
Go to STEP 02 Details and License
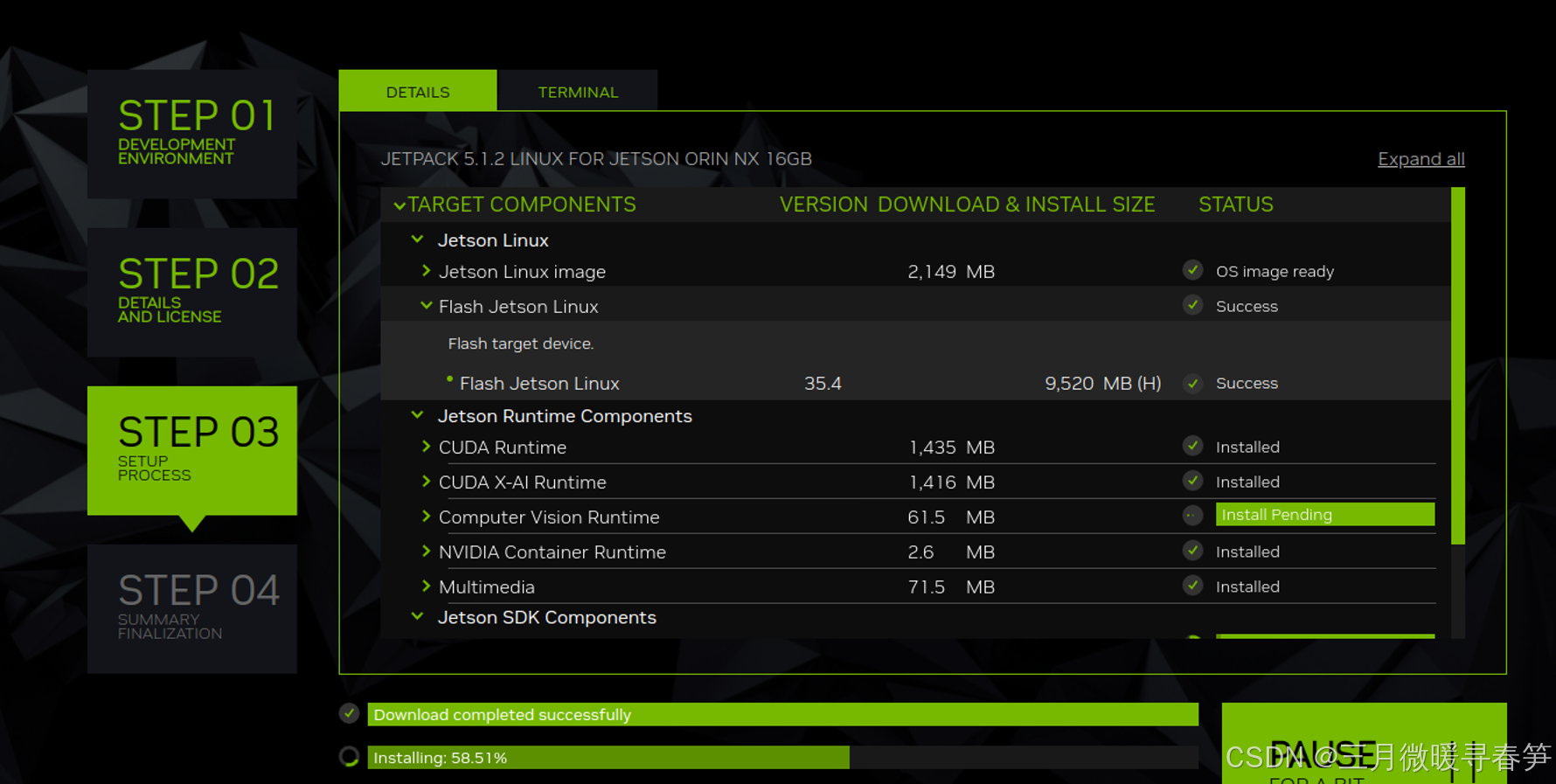pyautogui.click(x=192, y=292)
